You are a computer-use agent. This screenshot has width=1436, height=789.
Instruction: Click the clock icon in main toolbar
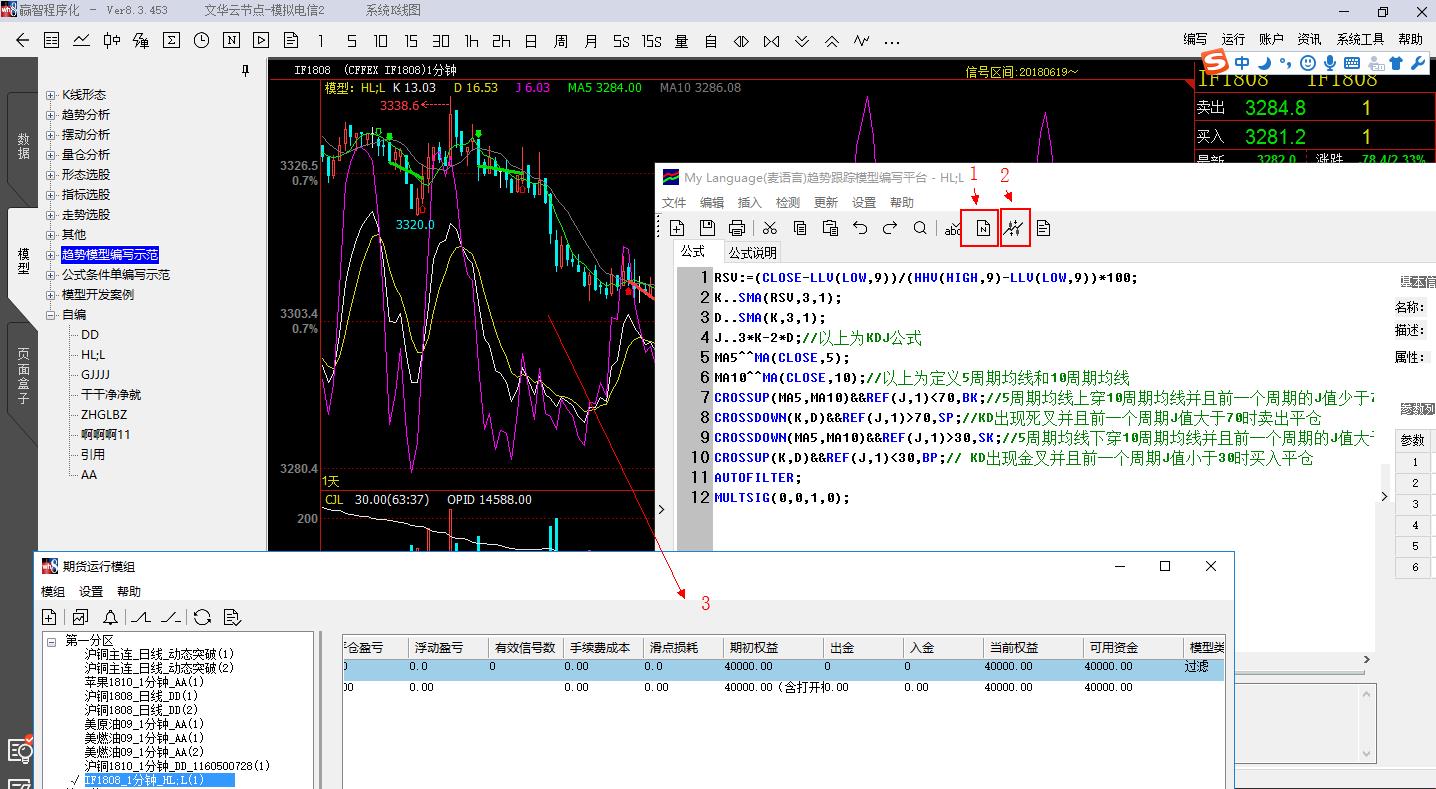(x=202, y=41)
